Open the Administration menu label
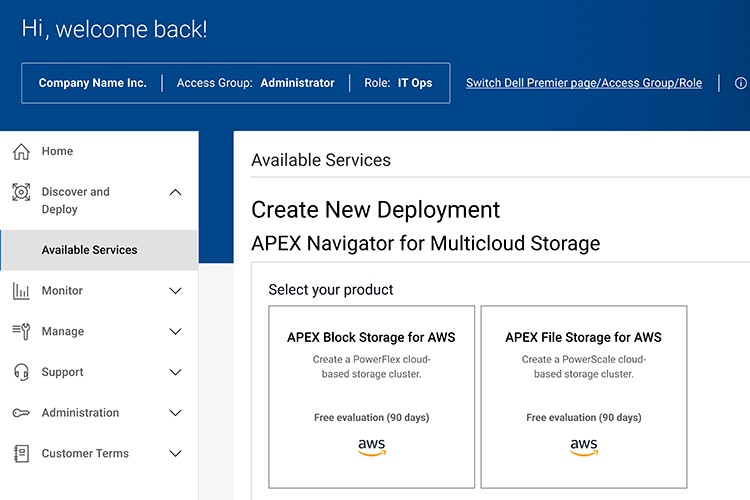The height and width of the screenshot is (500, 750). tap(80, 412)
